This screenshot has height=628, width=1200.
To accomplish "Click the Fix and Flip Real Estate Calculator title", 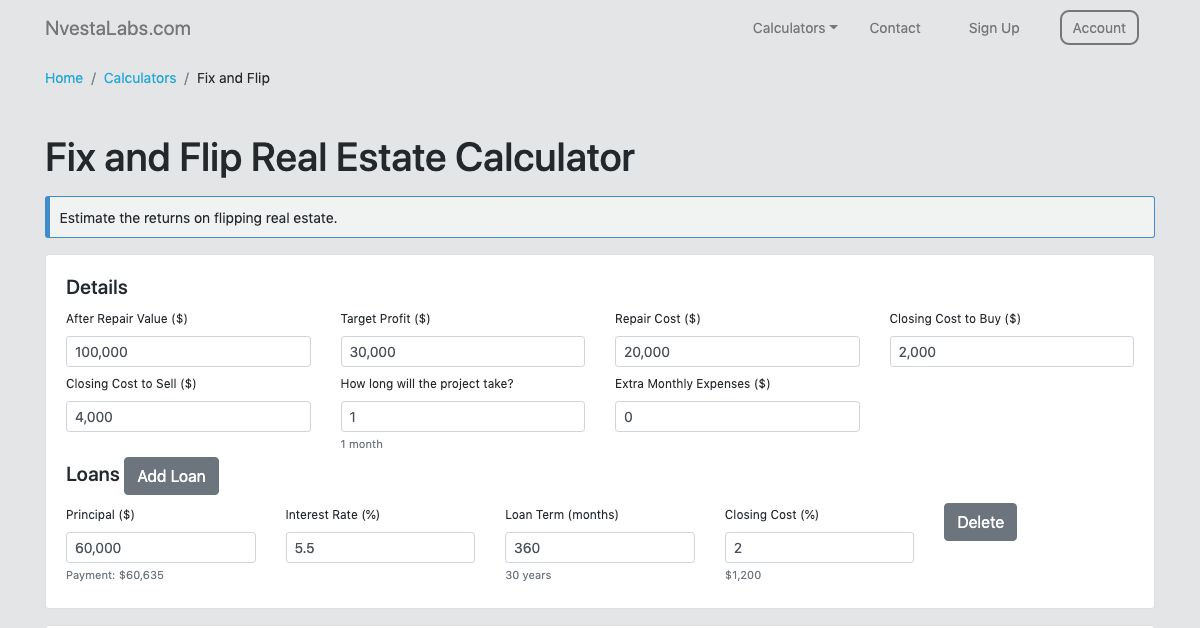I will click(x=340, y=158).
